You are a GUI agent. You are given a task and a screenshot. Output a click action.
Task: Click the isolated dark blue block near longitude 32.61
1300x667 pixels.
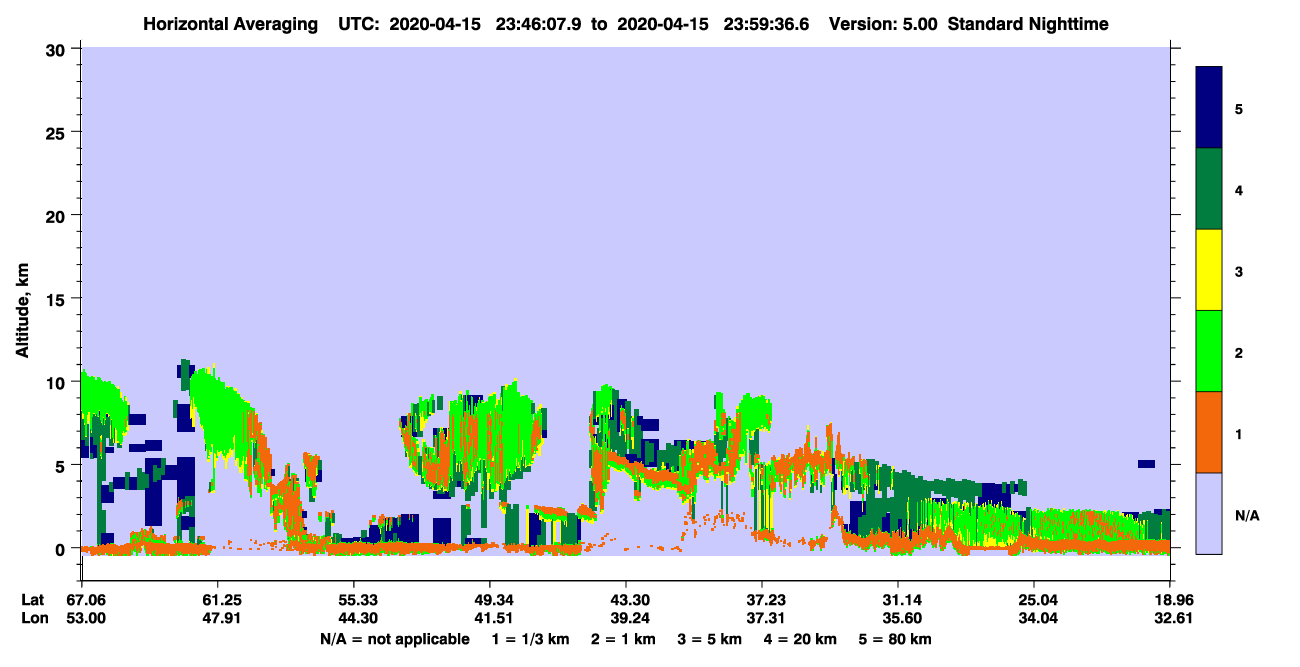coord(1146,464)
